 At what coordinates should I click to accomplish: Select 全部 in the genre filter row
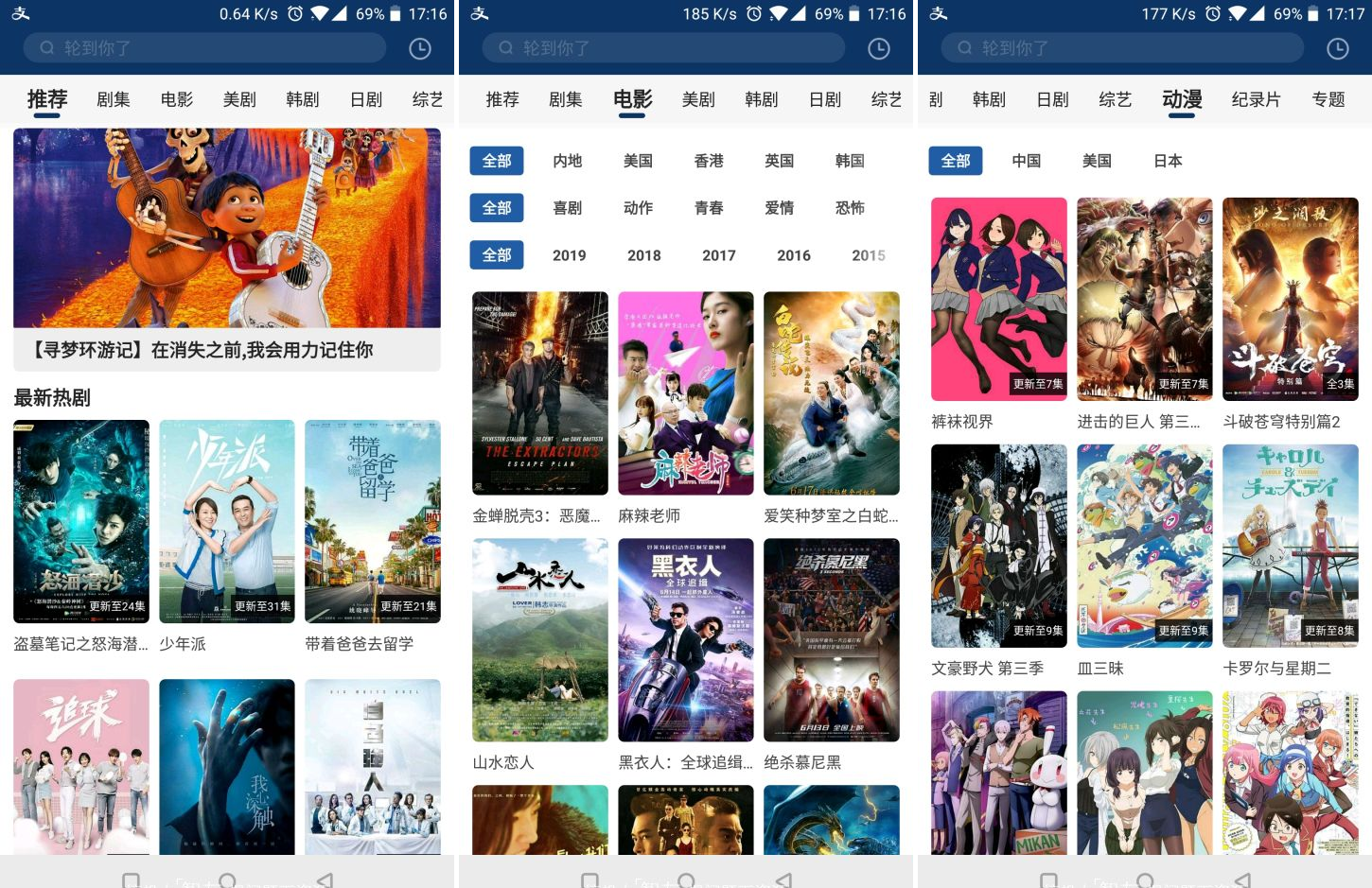click(x=497, y=208)
